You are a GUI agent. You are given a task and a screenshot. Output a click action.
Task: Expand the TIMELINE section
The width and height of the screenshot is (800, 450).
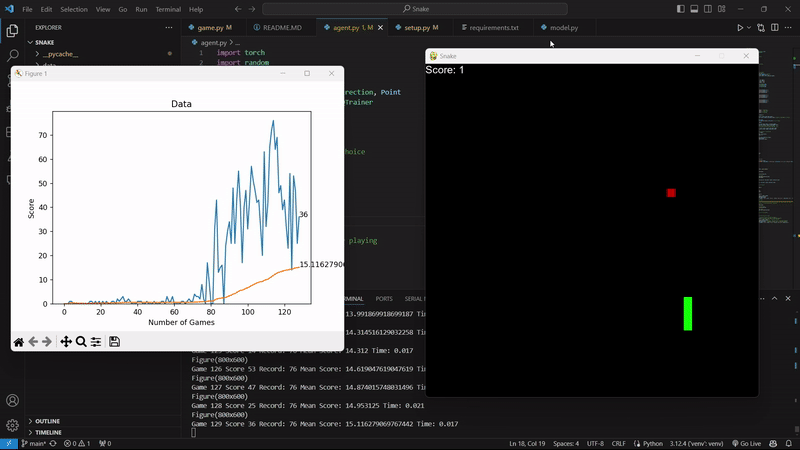tap(48, 432)
